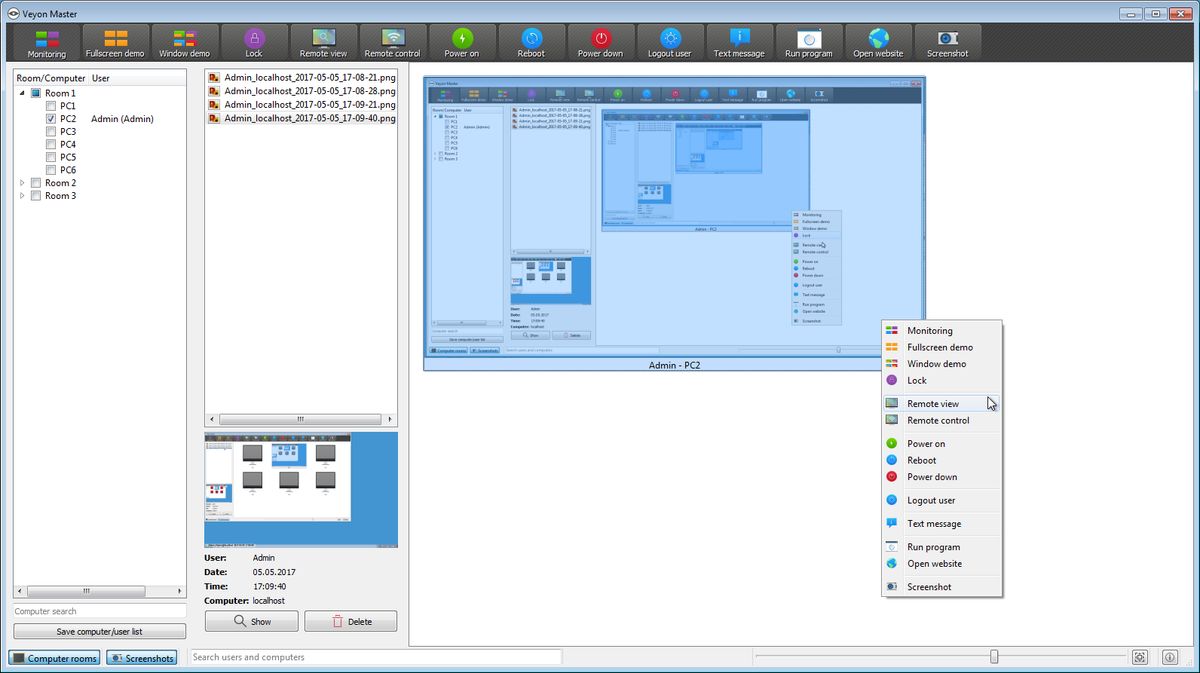Screen dimensions: 1200x673
Task: Take a Screenshot using the toolbar icon
Action: [x=947, y=42]
